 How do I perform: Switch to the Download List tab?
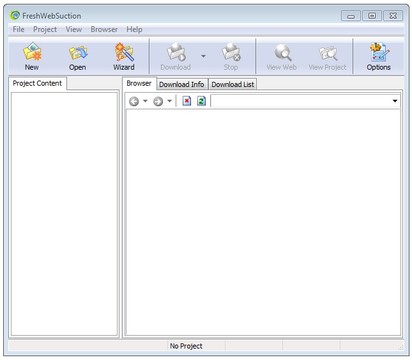[233, 84]
